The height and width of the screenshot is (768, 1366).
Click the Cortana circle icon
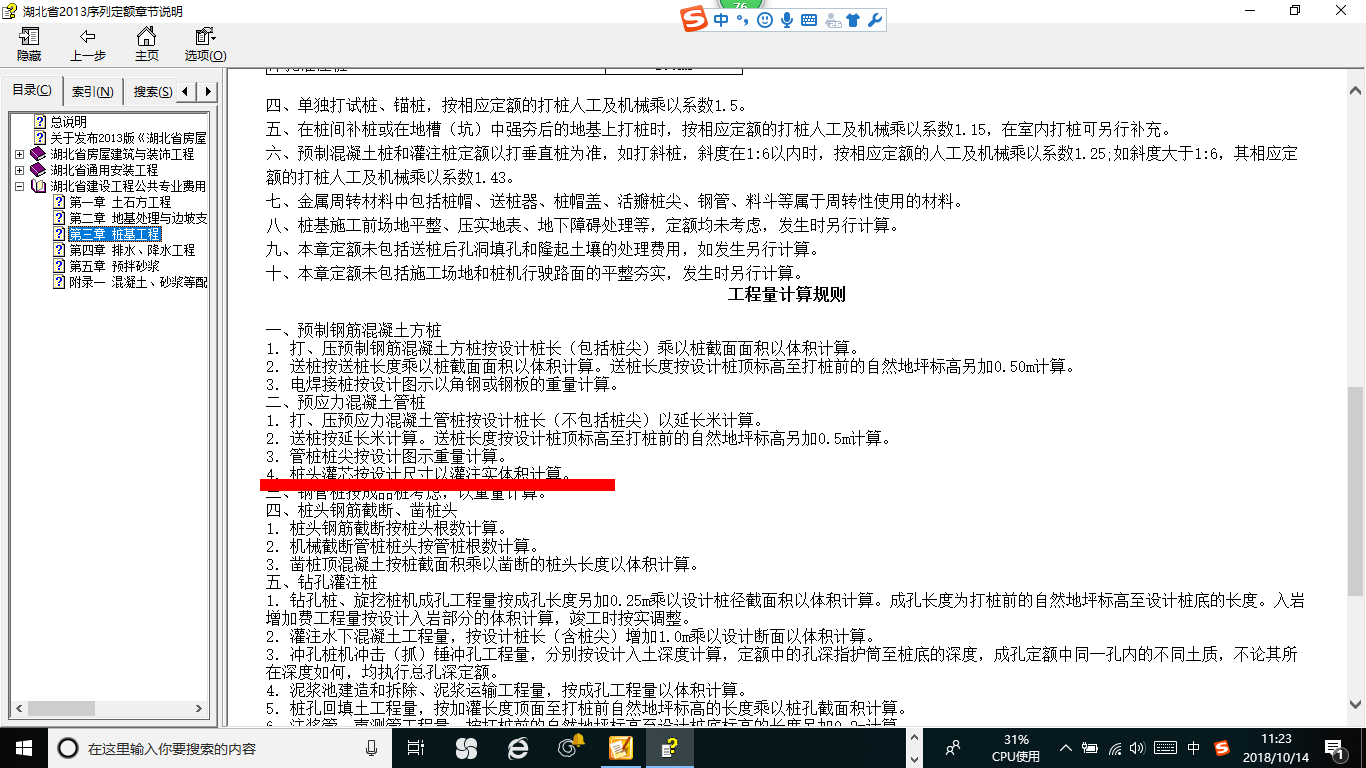tap(68, 748)
